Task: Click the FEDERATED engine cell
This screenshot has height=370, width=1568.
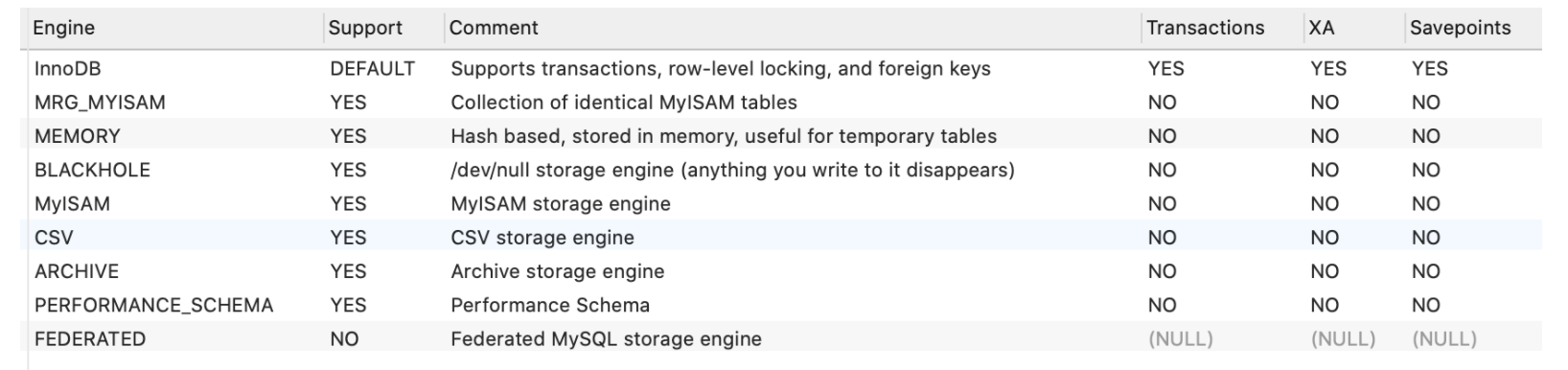Action: (x=90, y=339)
